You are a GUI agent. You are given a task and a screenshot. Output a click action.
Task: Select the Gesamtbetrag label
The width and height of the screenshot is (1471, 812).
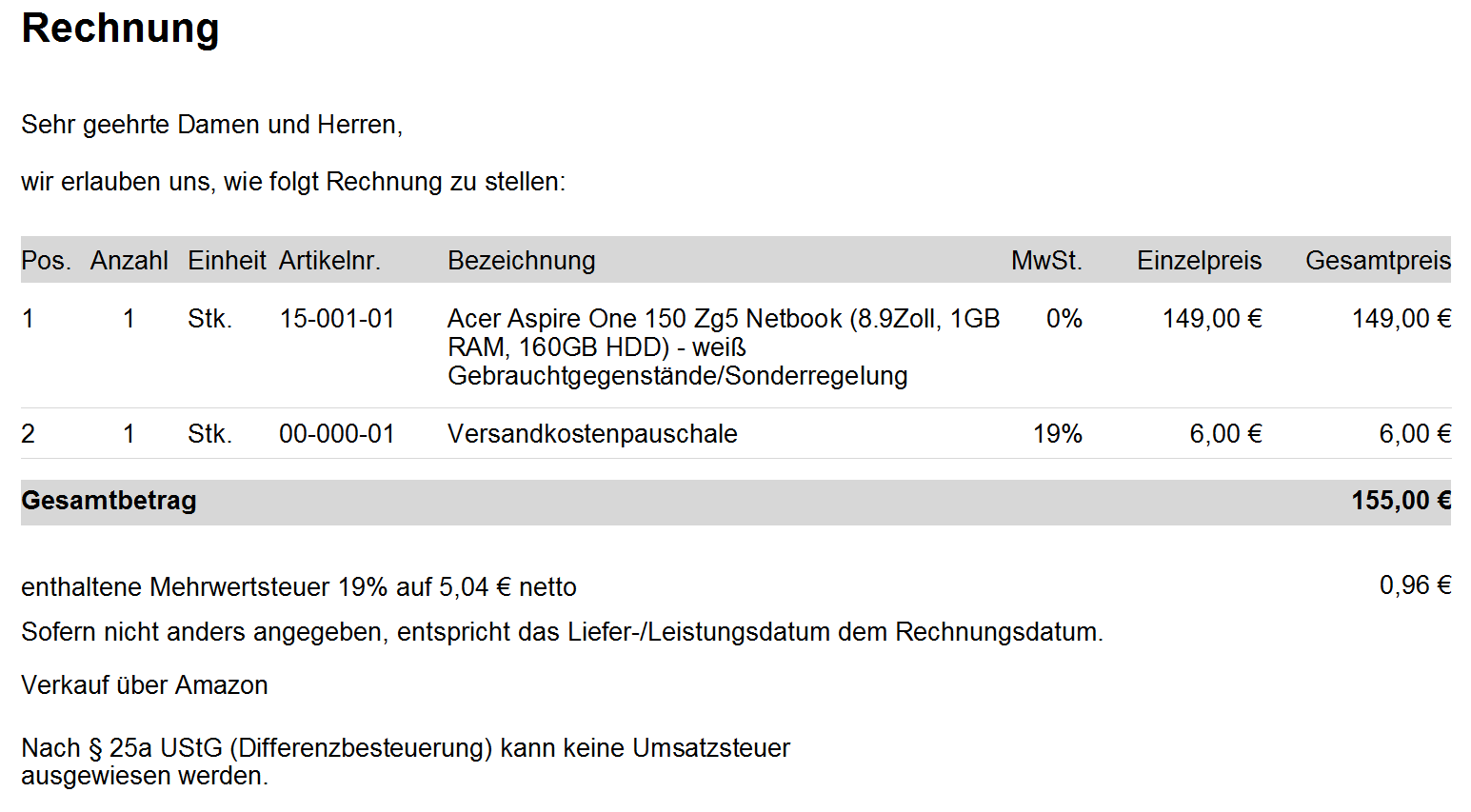click(x=109, y=501)
